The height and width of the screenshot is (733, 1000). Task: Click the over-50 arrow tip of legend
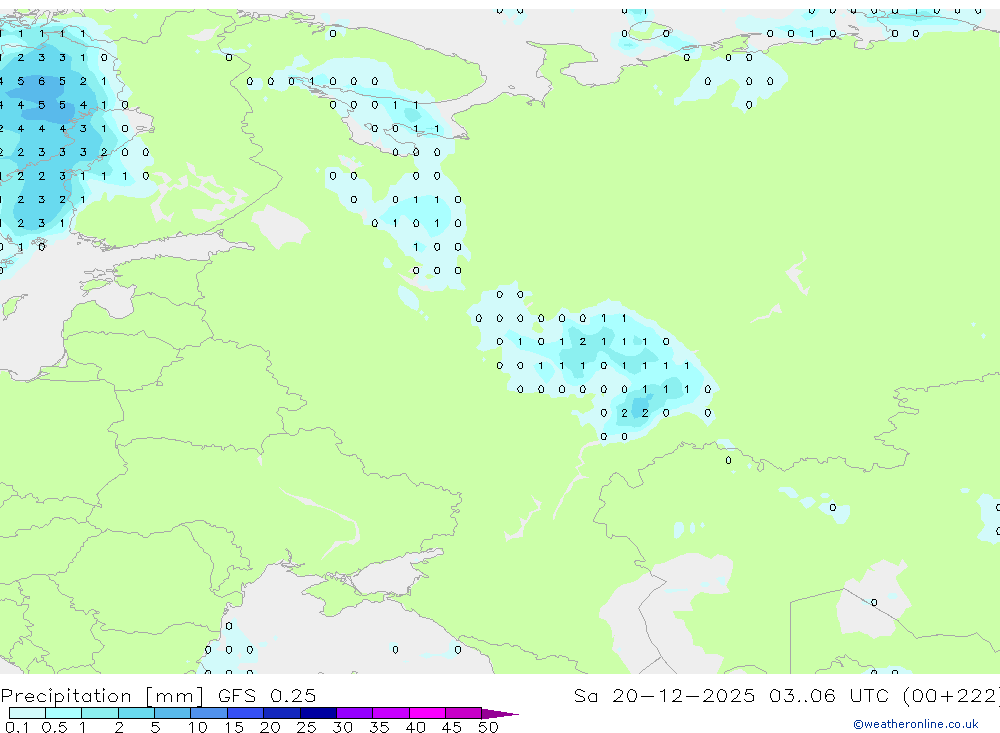pyautogui.click(x=500, y=714)
